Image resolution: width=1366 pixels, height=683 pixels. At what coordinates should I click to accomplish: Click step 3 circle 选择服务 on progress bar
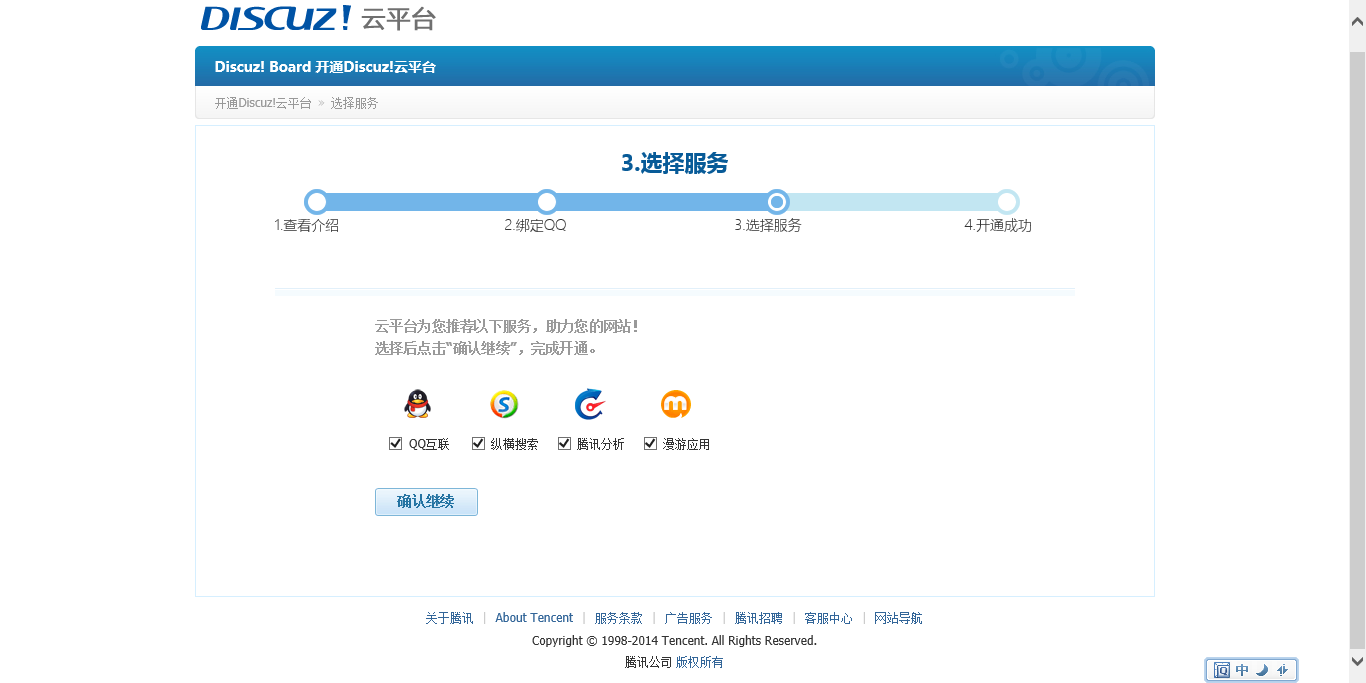[777, 202]
